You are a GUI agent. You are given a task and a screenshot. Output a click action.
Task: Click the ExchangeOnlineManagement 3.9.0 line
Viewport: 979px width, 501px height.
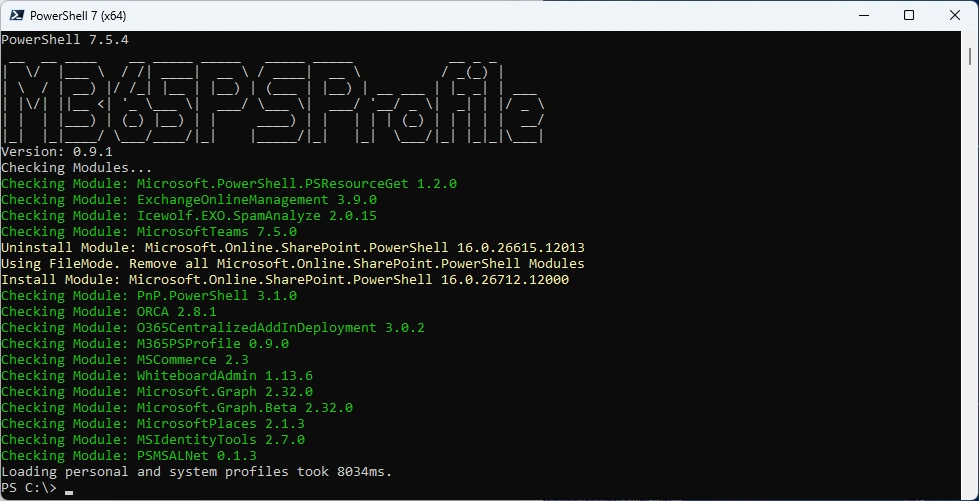(x=192, y=200)
